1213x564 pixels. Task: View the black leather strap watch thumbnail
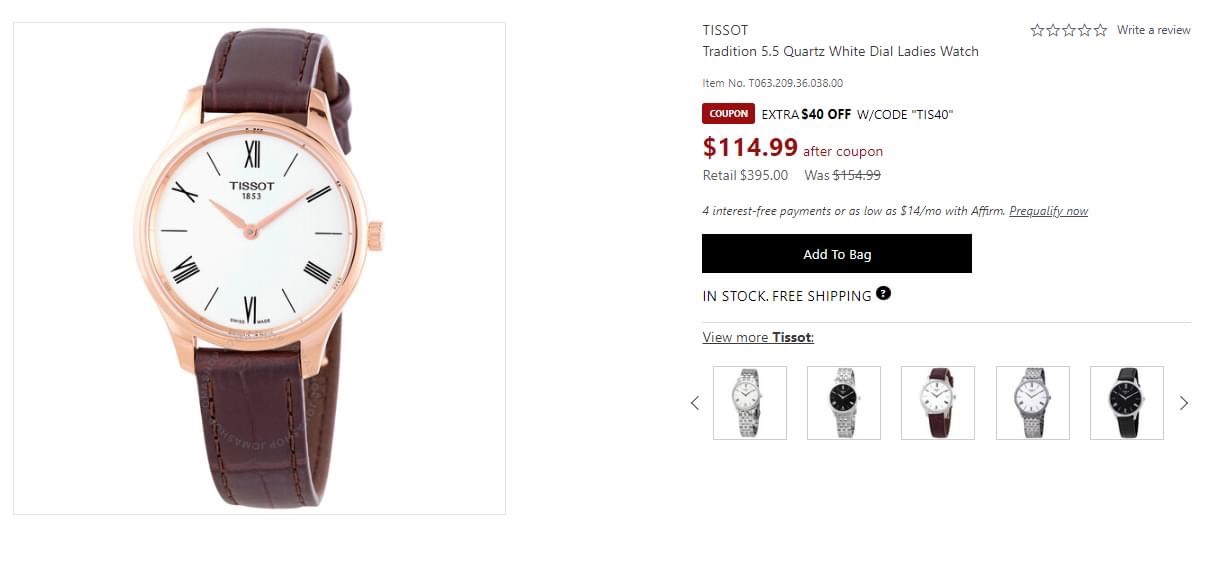click(1126, 403)
